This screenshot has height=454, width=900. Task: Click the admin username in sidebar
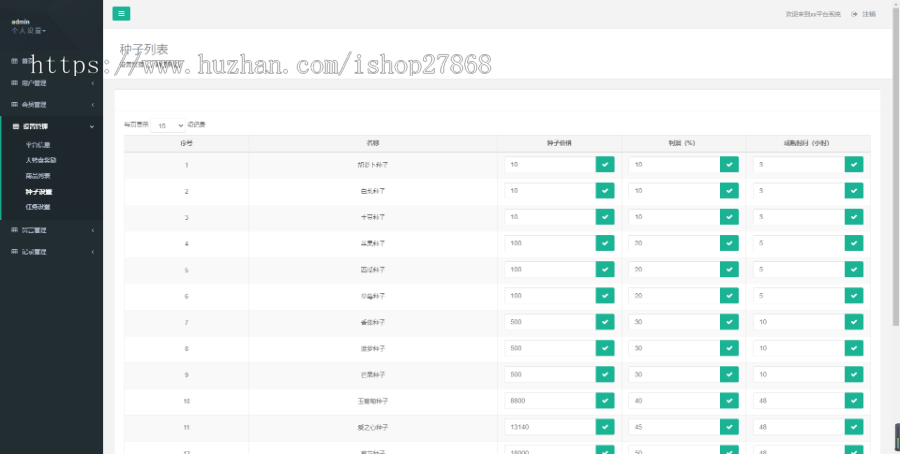tap(21, 22)
